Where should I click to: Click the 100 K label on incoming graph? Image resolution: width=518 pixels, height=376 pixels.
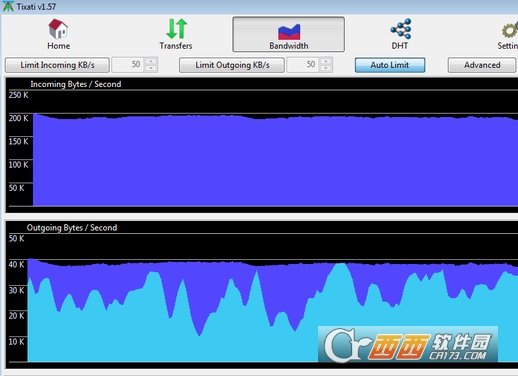point(19,164)
